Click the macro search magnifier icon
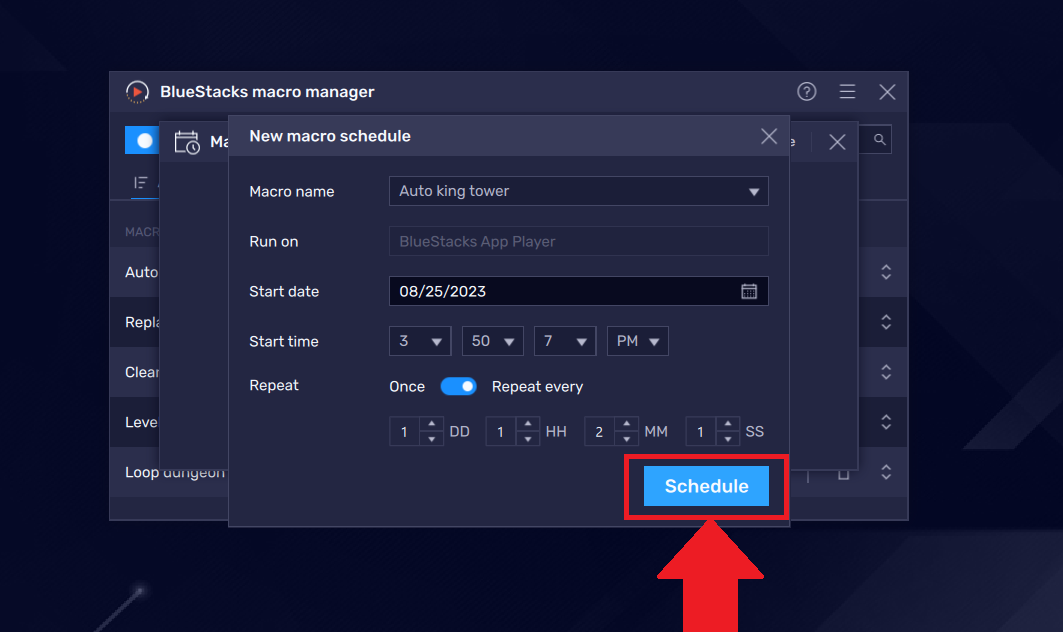1063x632 pixels. click(879, 140)
